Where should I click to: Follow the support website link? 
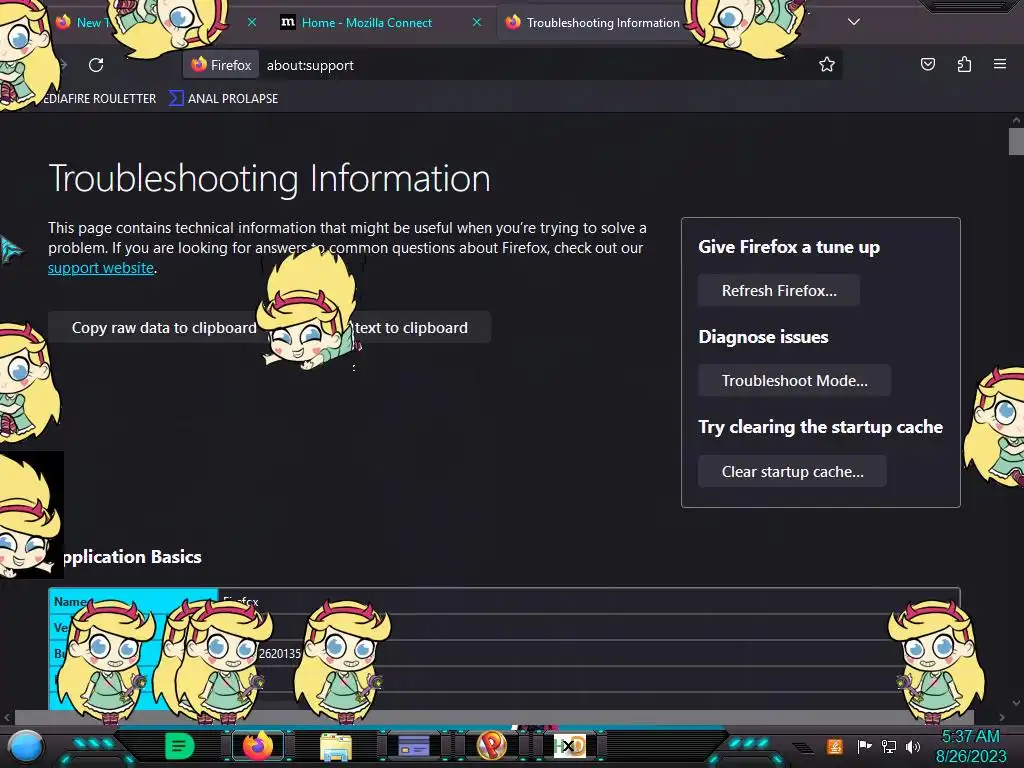[x=101, y=268]
